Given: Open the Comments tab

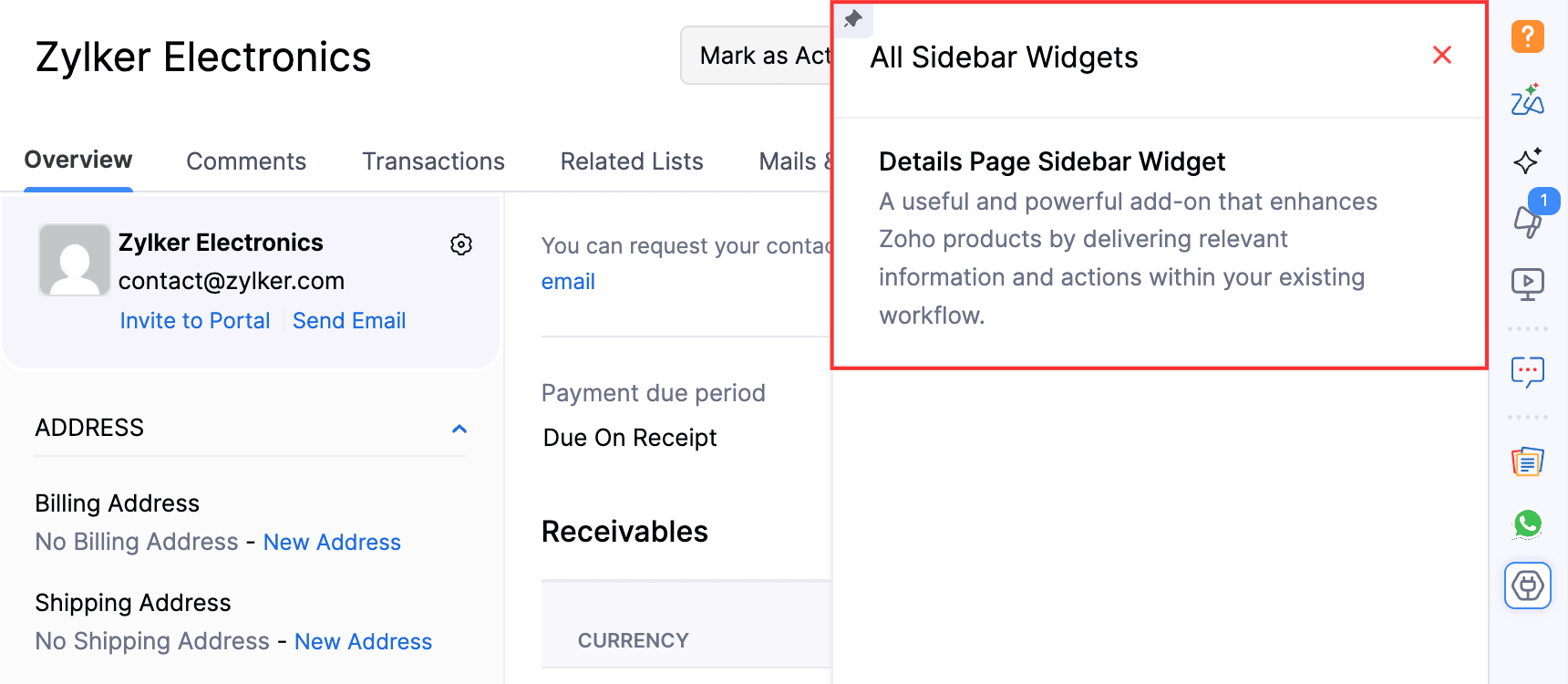Looking at the screenshot, I should 246,161.
